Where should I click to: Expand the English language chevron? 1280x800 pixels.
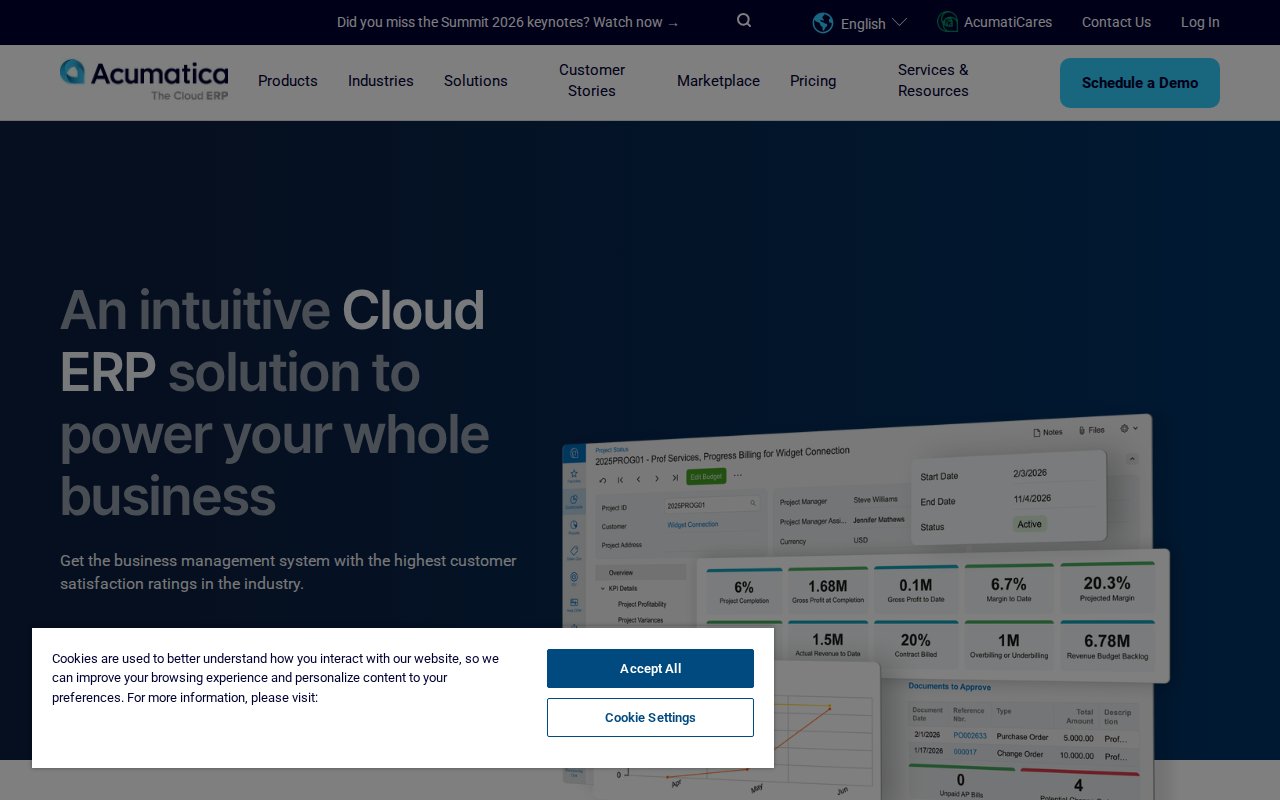[899, 22]
